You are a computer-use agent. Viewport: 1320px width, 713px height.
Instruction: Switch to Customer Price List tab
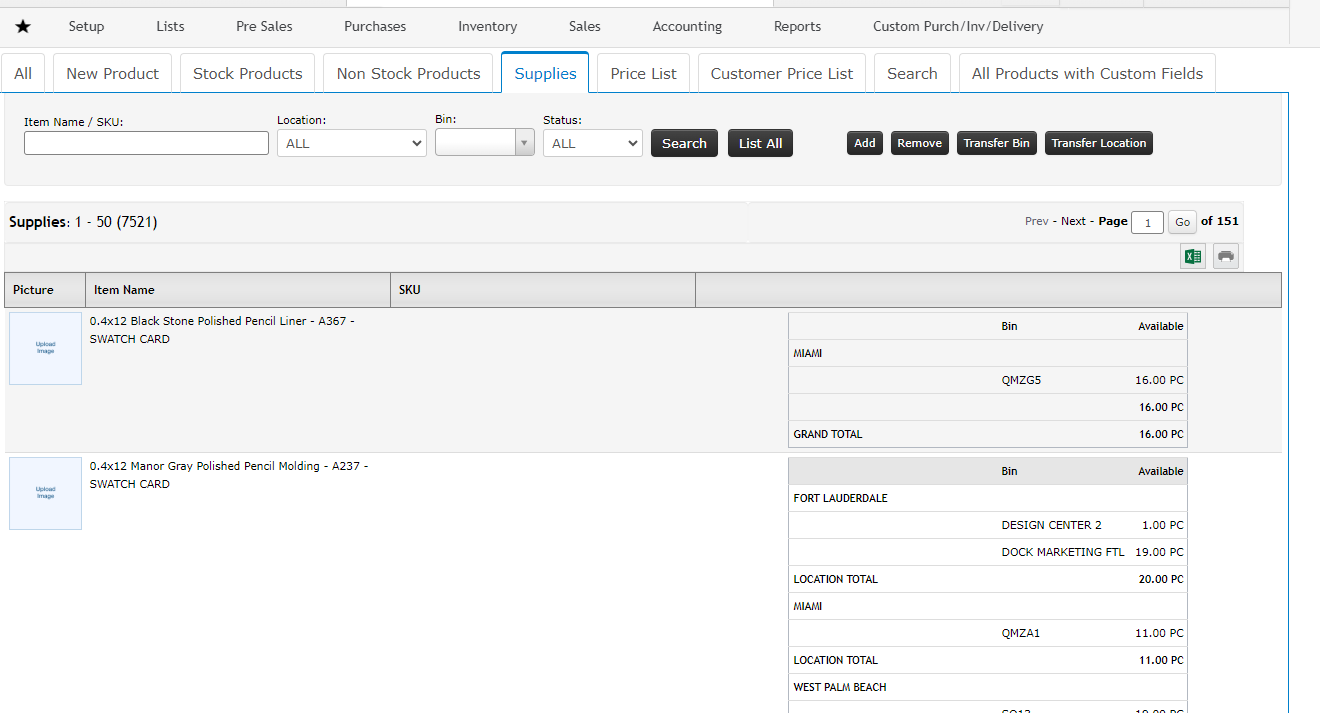tap(782, 73)
